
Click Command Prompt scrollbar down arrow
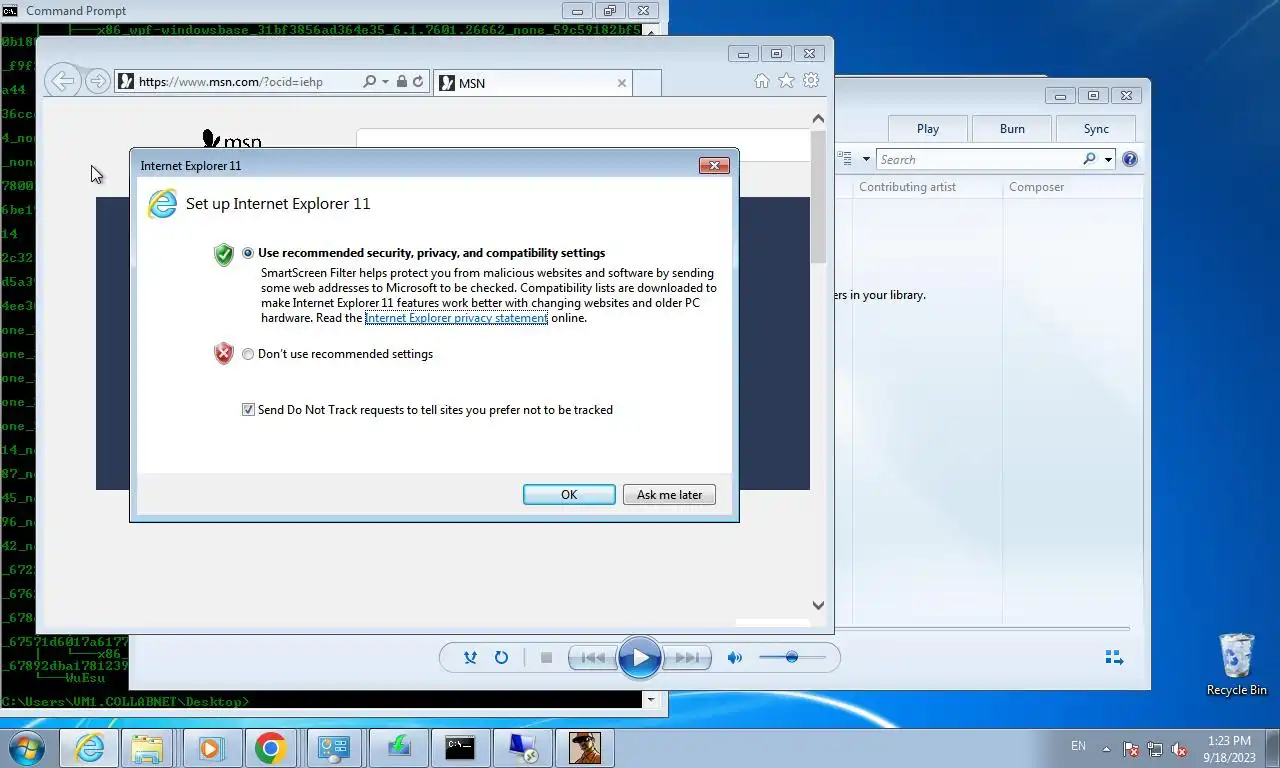click(651, 701)
